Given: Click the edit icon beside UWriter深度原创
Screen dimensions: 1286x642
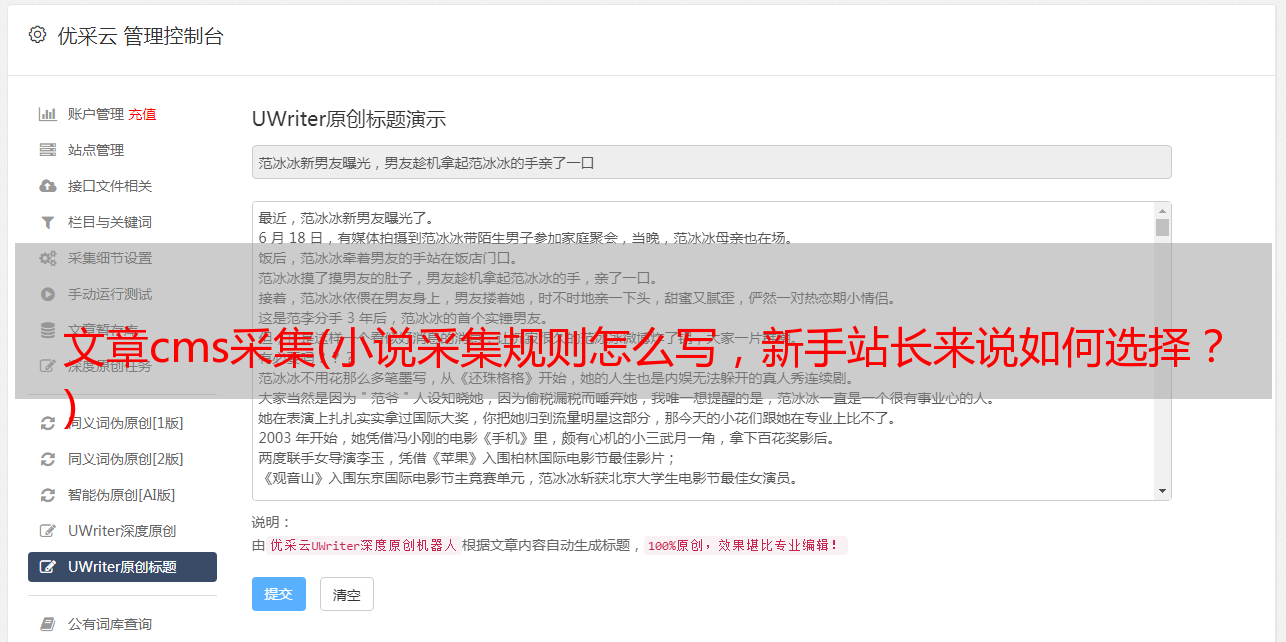Looking at the screenshot, I should point(47,531).
